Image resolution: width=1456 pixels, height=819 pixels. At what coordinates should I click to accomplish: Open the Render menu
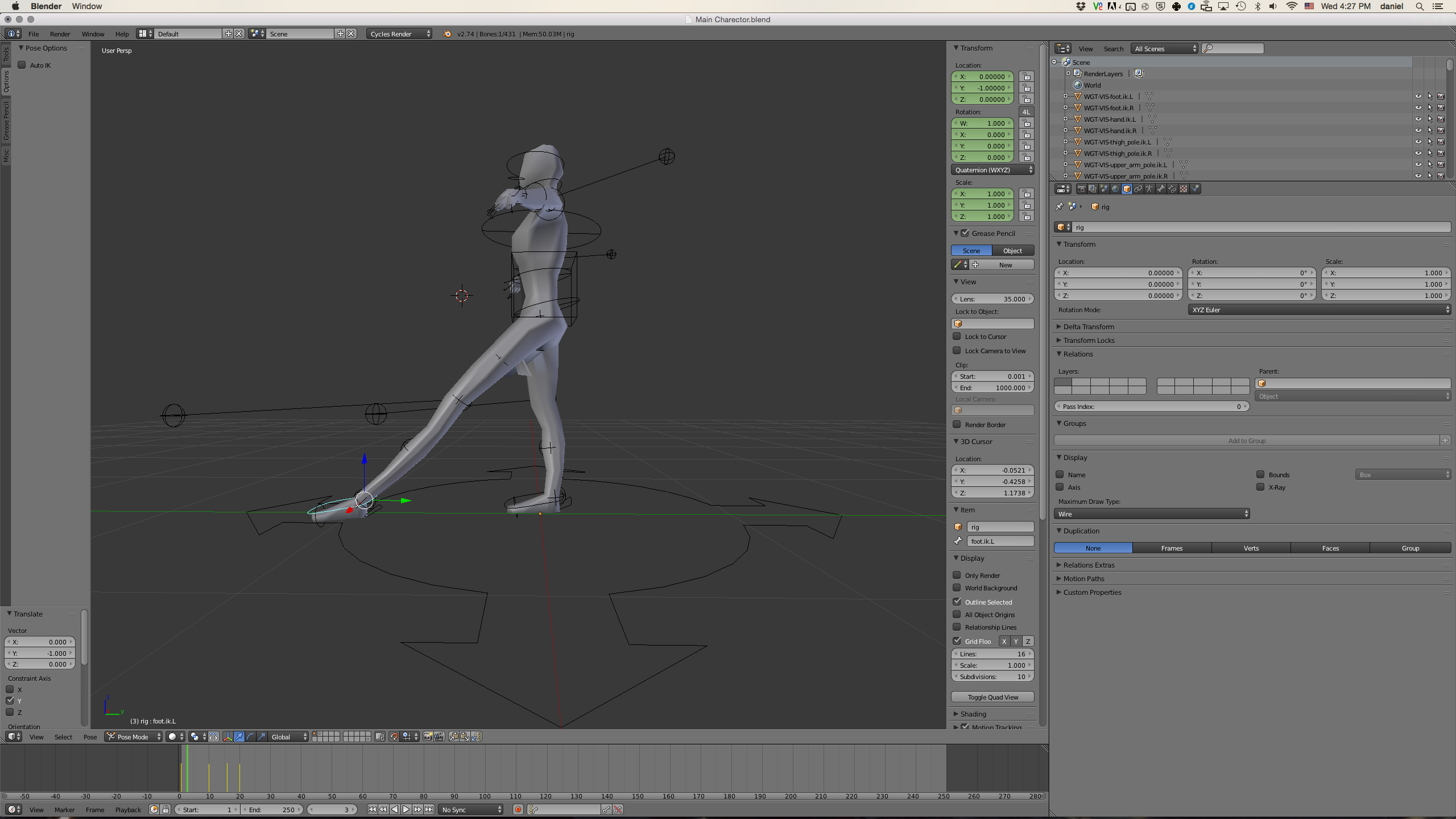point(60,34)
